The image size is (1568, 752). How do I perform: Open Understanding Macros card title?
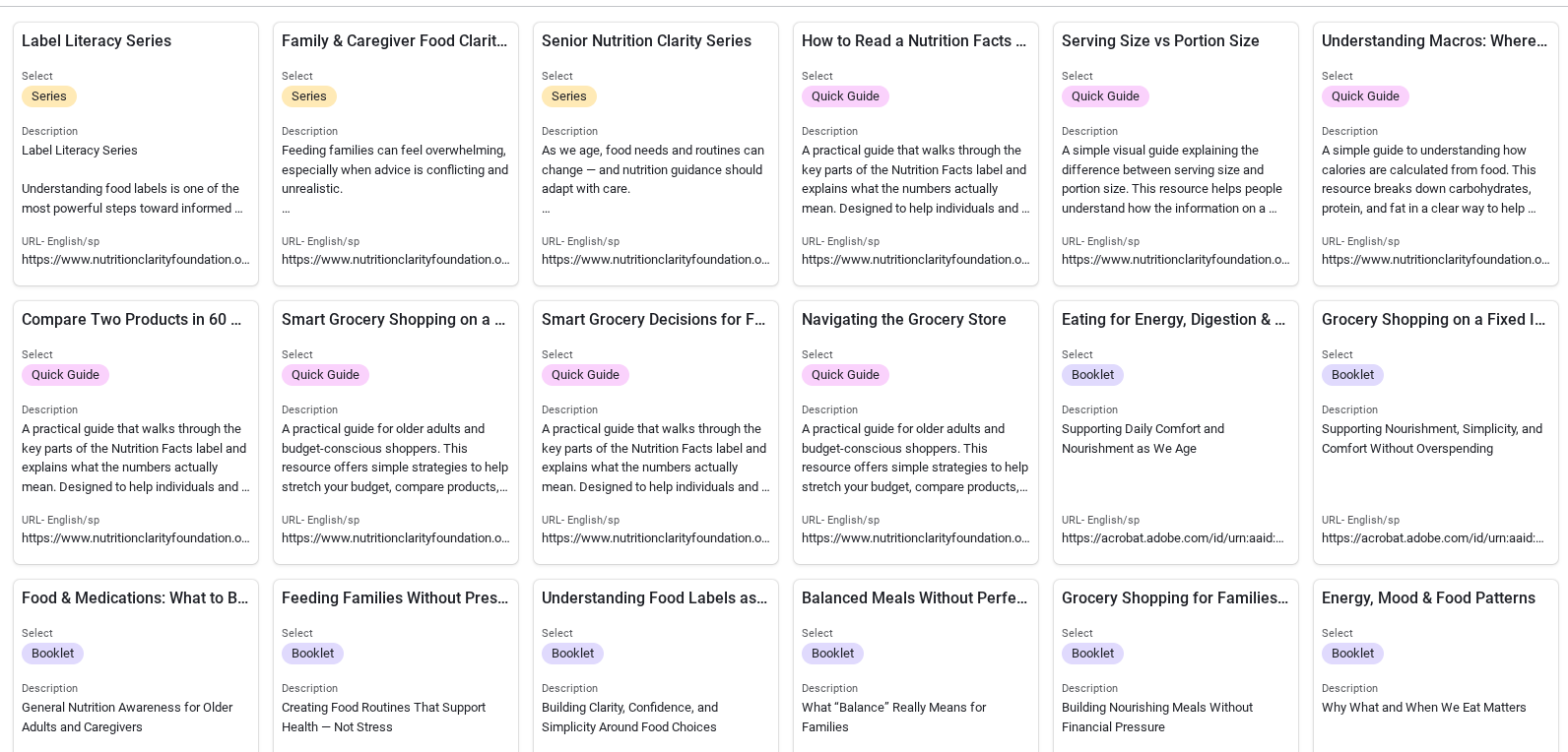coord(1434,41)
